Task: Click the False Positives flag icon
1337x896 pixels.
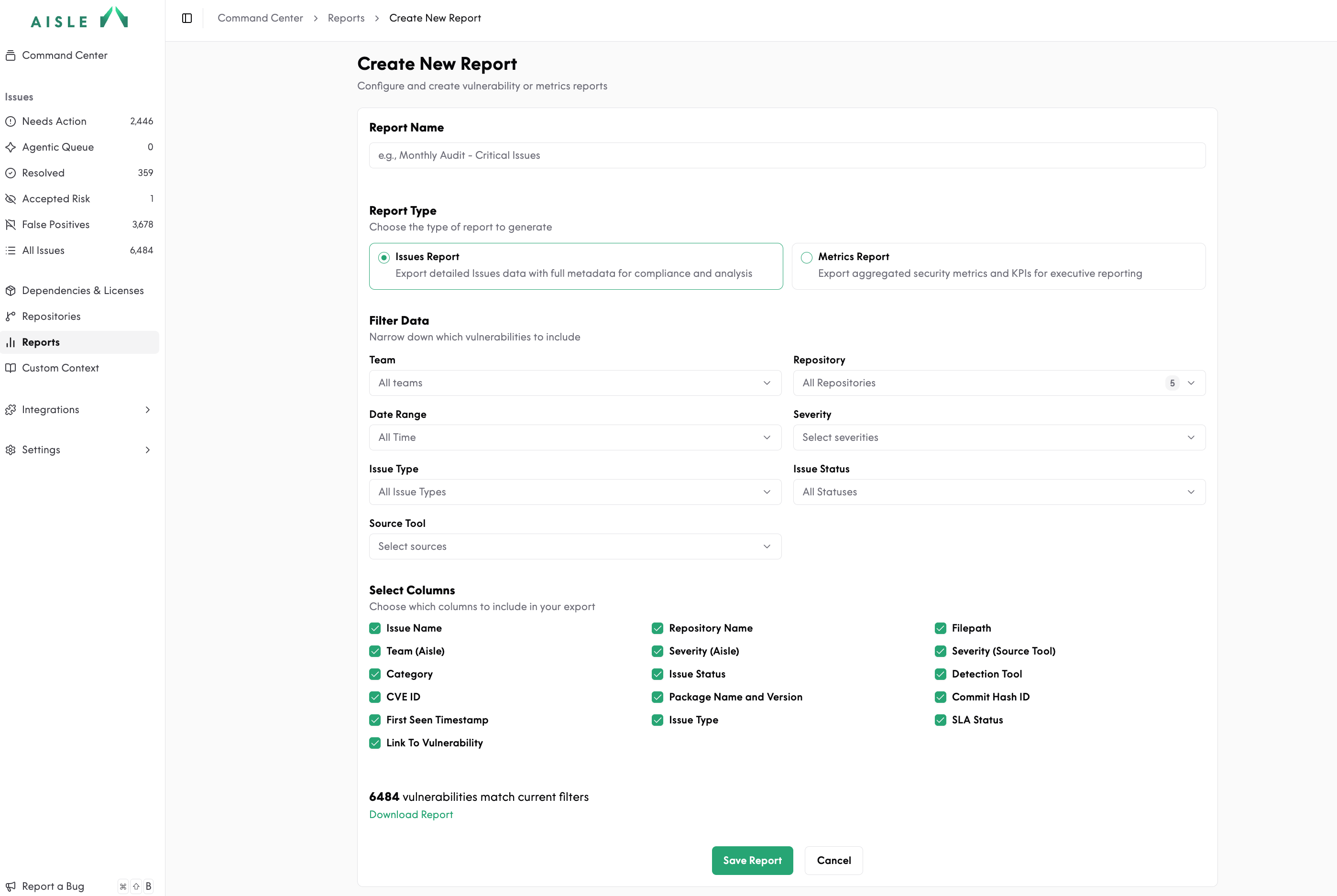Action: point(11,225)
